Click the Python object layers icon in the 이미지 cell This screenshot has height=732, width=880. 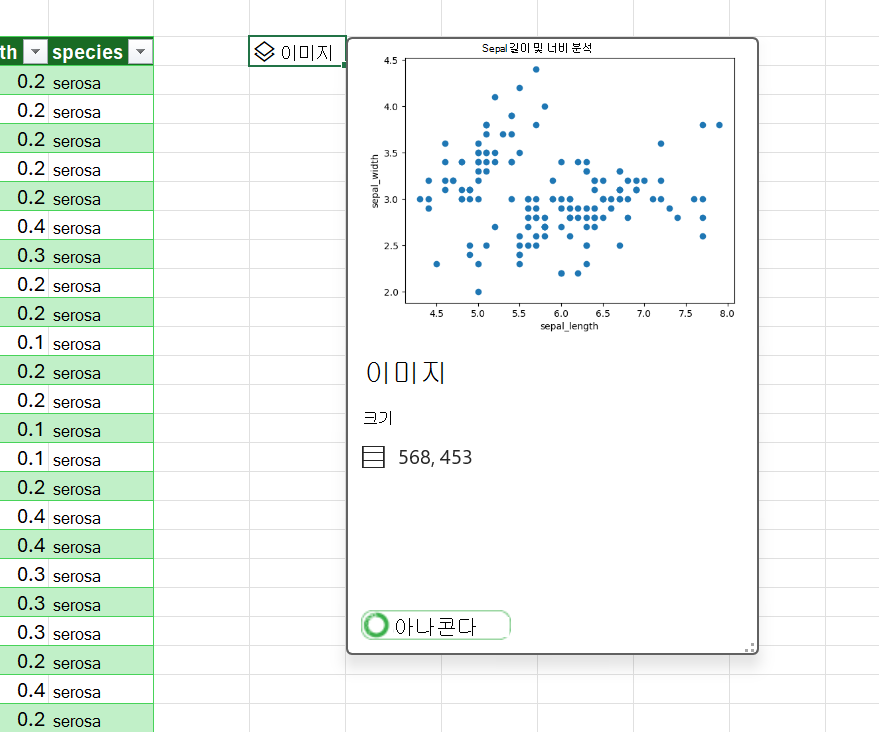(x=264, y=52)
